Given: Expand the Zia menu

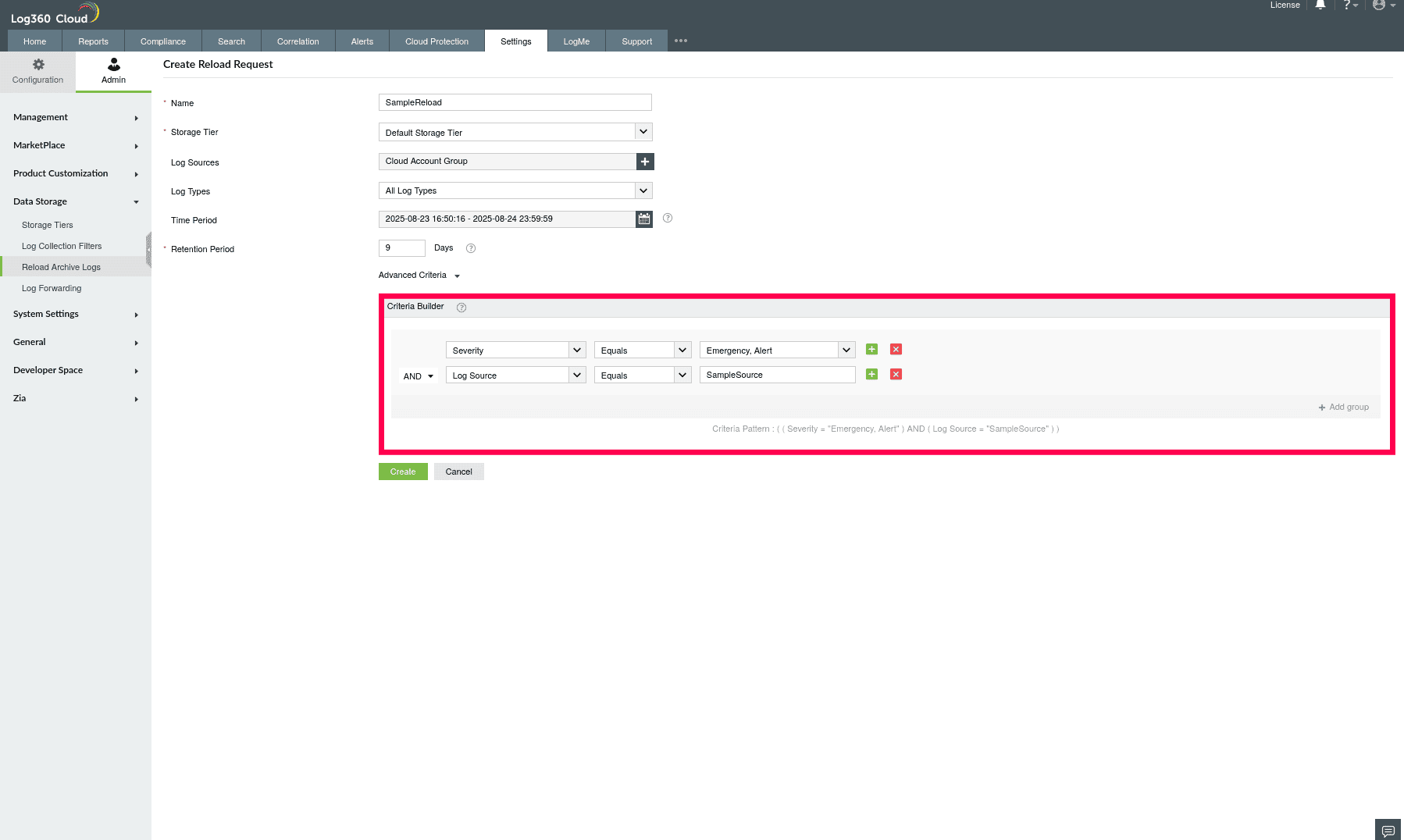Looking at the screenshot, I should tap(76, 398).
